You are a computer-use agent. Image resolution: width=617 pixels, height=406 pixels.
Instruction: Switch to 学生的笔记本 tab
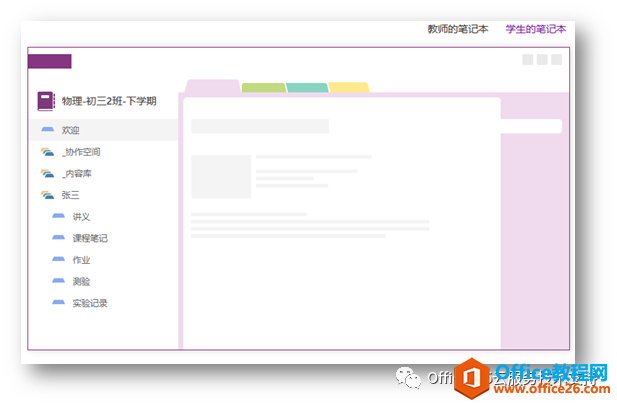click(536, 29)
